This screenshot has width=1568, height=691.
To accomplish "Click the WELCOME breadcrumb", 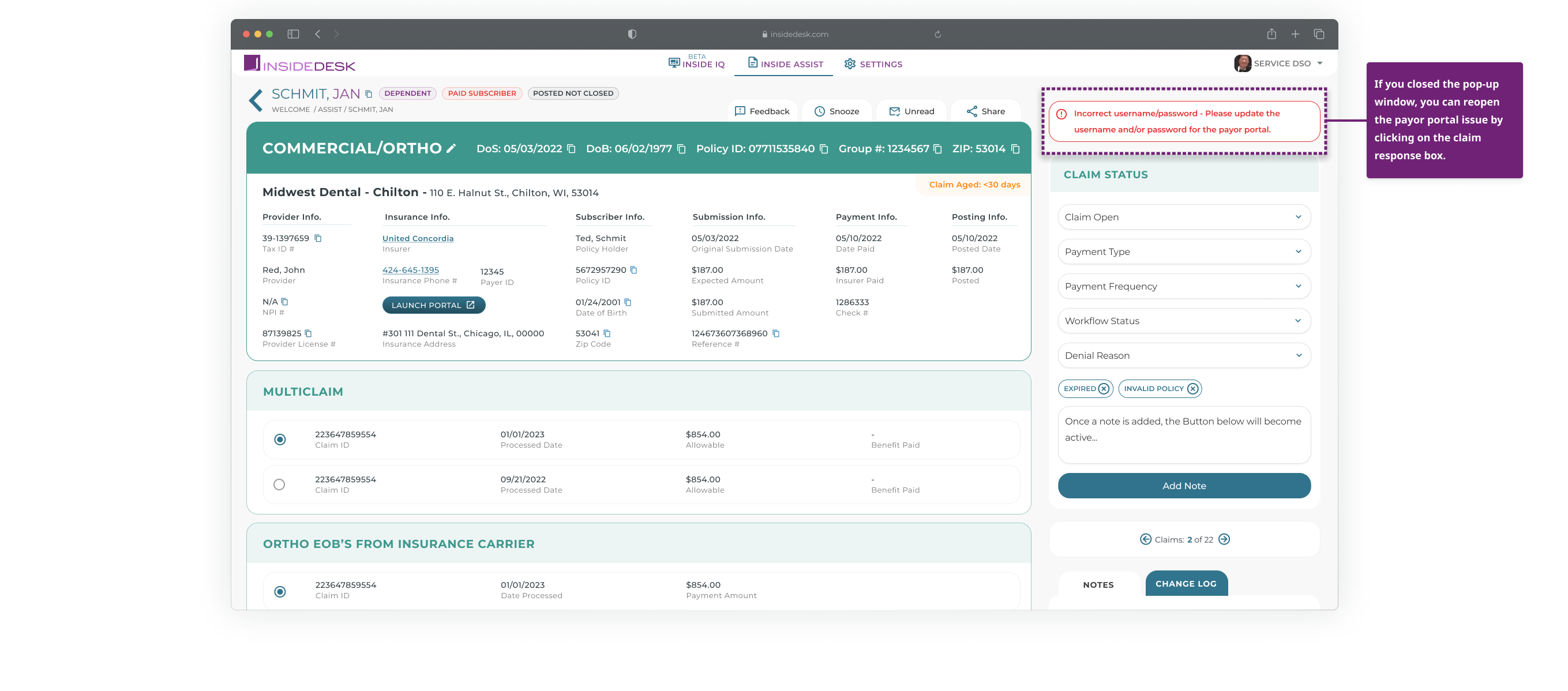I will 290,110.
